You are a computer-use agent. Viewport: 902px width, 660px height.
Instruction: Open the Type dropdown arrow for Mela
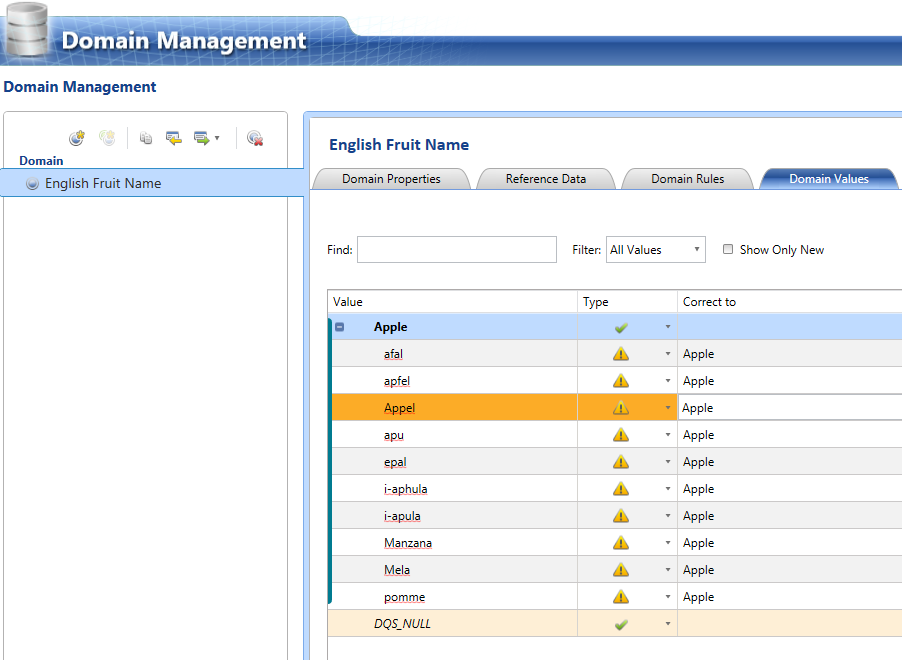[x=668, y=570]
